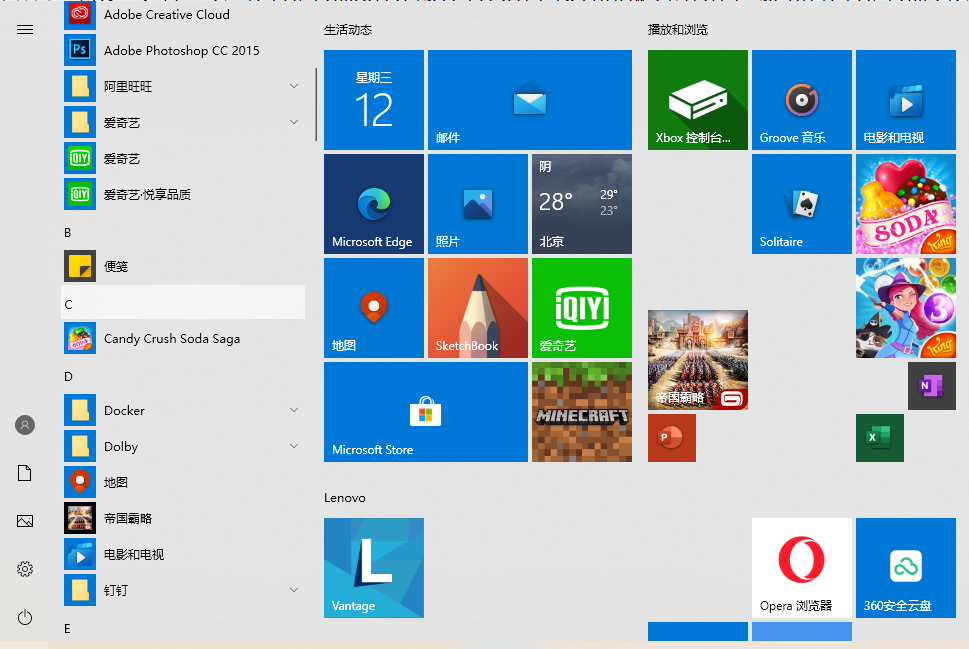Click the letter C section header
Viewport: 969px width, 649px height.
point(183,303)
